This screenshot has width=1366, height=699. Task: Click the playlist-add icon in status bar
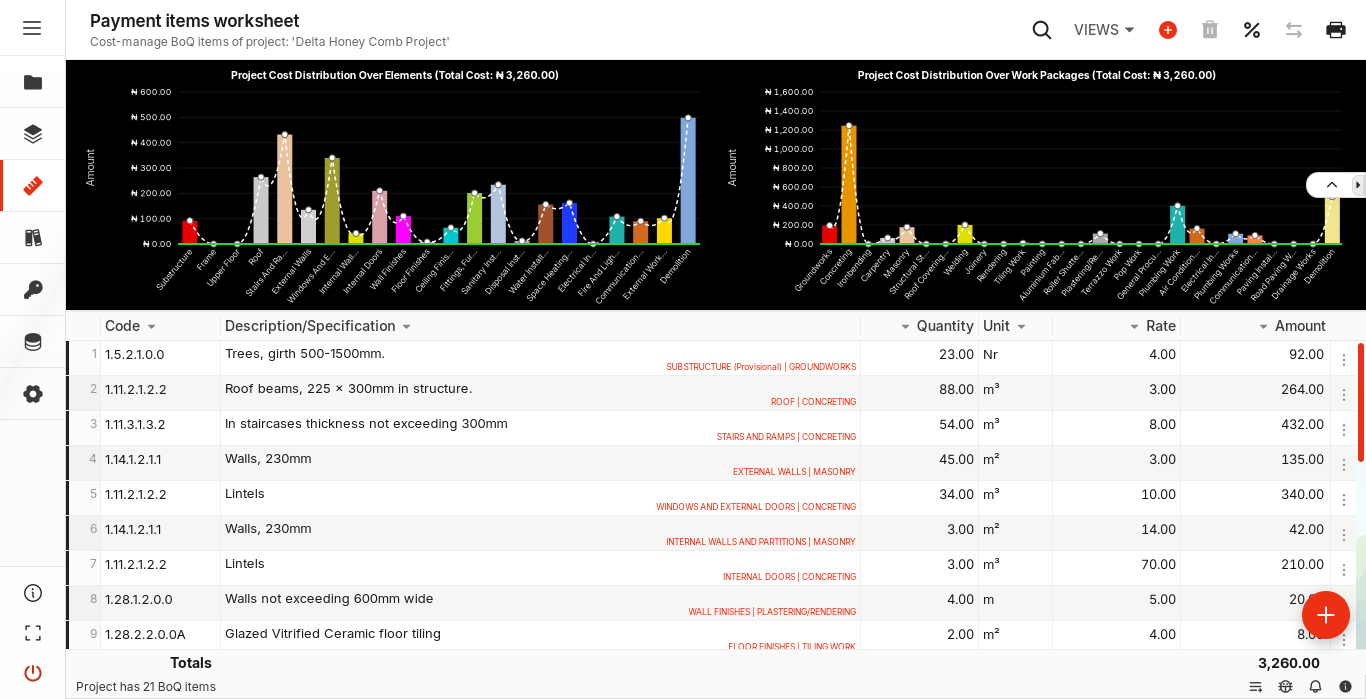(x=1256, y=687)
